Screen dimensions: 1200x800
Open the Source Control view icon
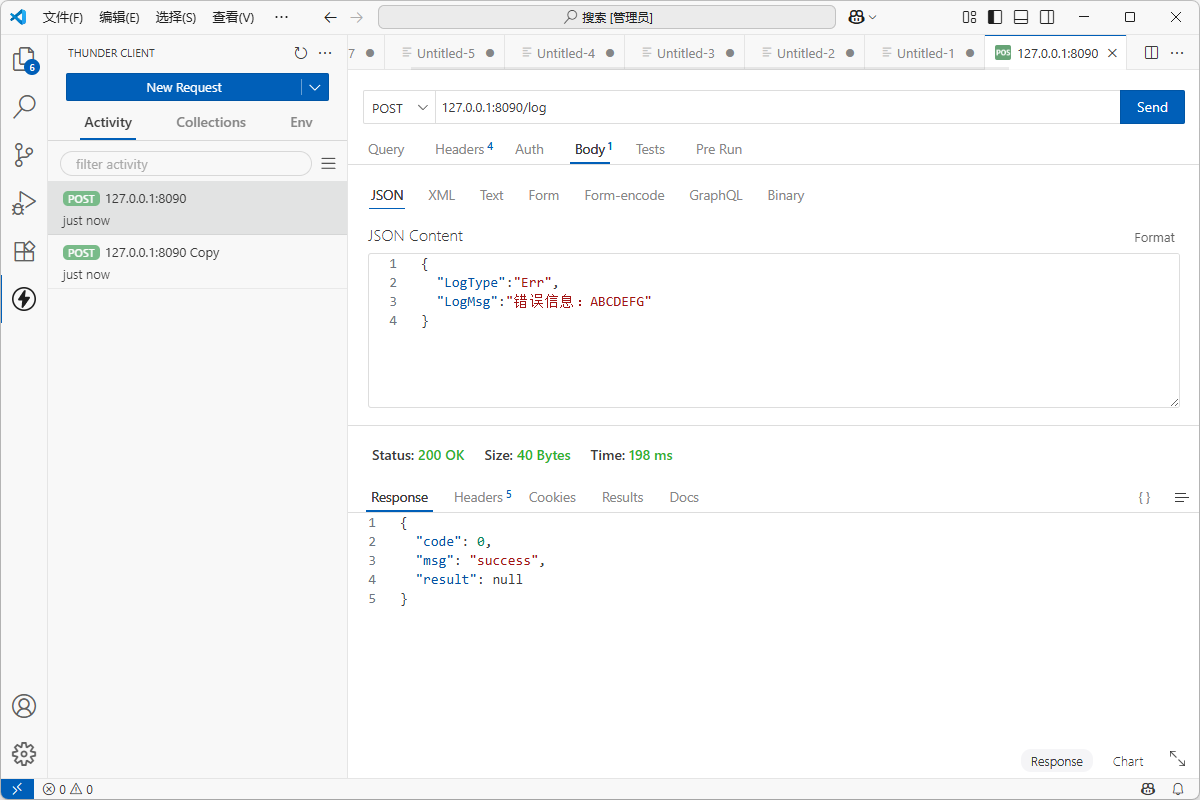[x=24, y=155]
